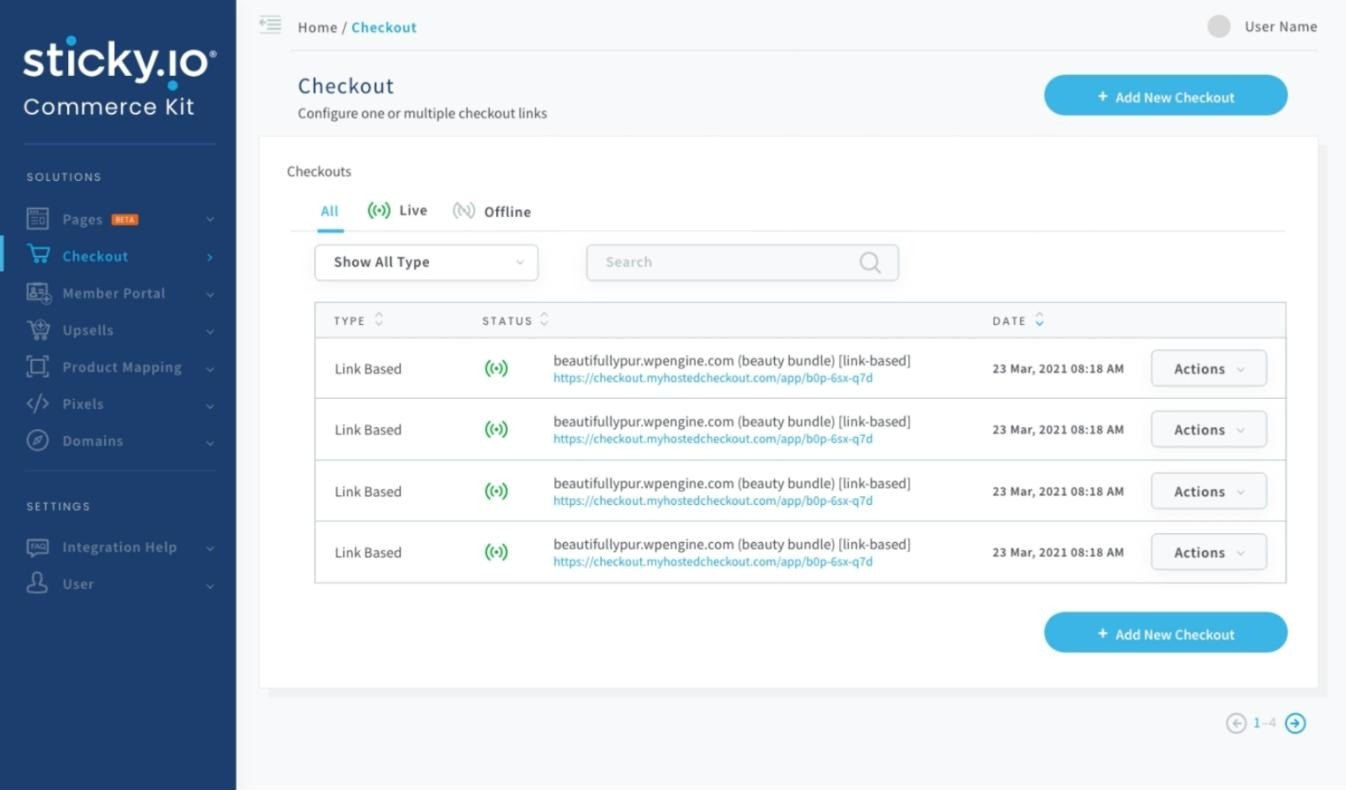
Task: Click the bottom Add New Checkout button
Action: tap(1165, 633)
